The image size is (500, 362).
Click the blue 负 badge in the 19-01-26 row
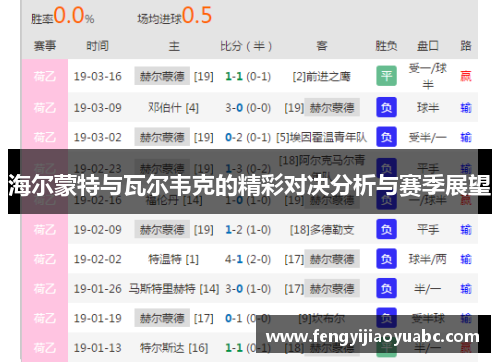point(386,288)
